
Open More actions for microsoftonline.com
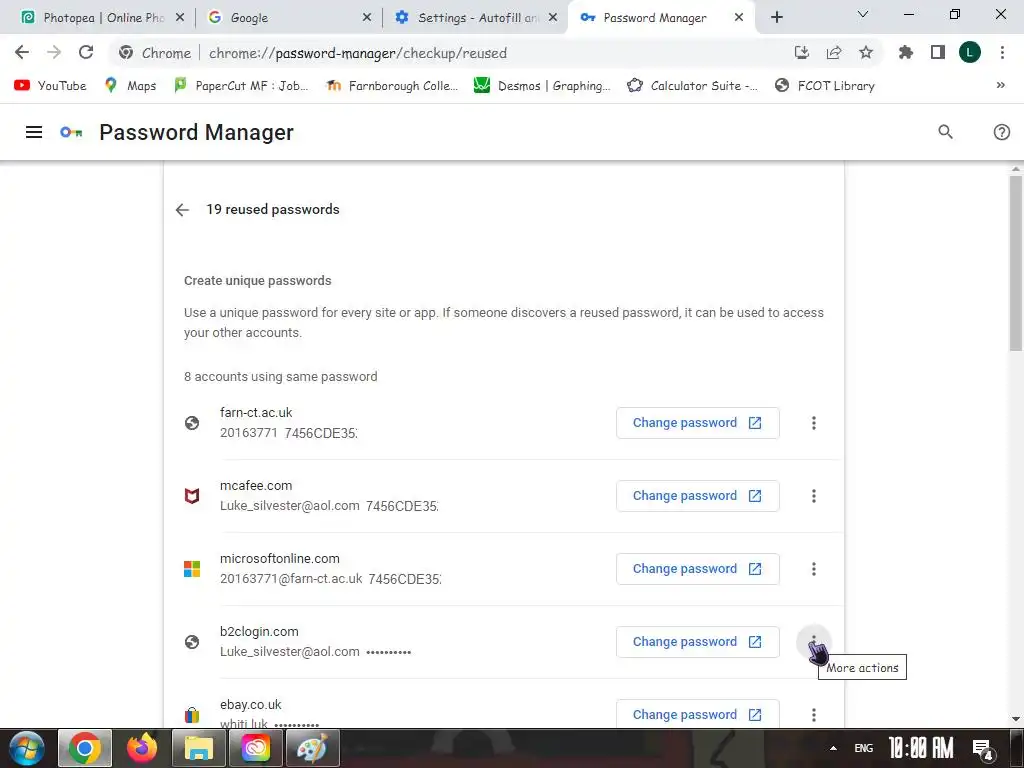pos(814,569)
